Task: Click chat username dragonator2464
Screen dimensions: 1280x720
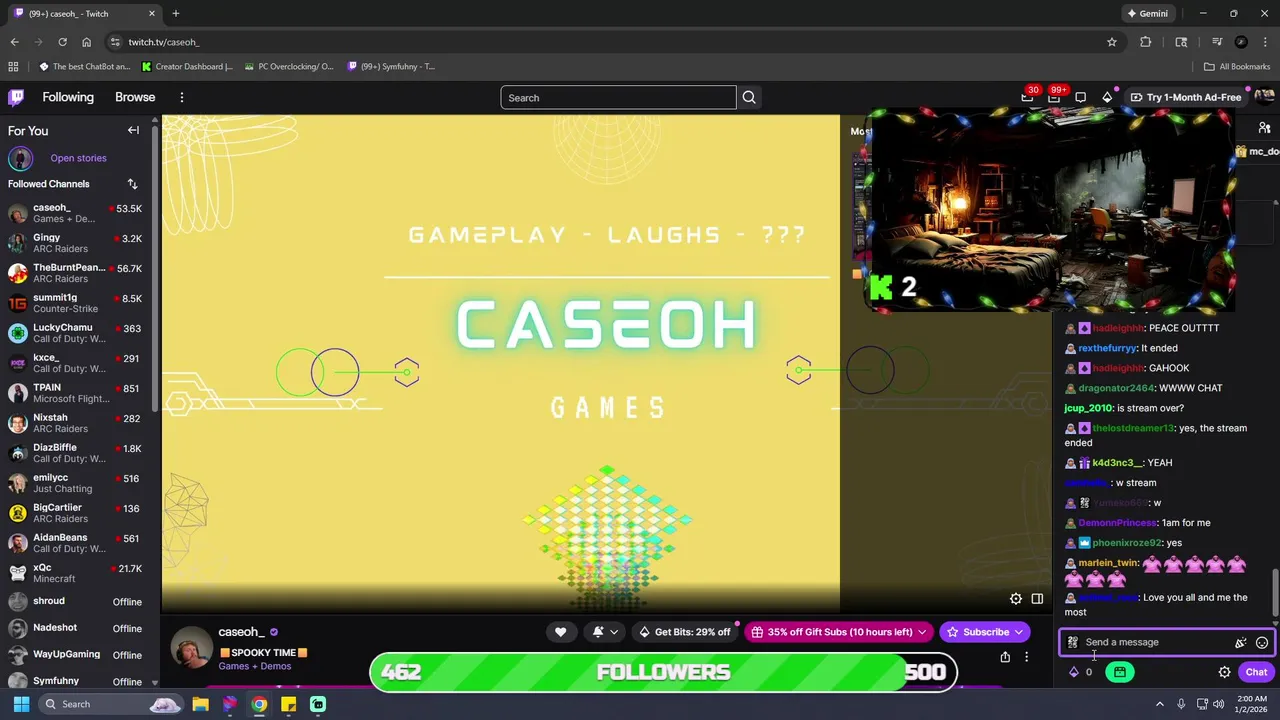Action: point(1116,388)
